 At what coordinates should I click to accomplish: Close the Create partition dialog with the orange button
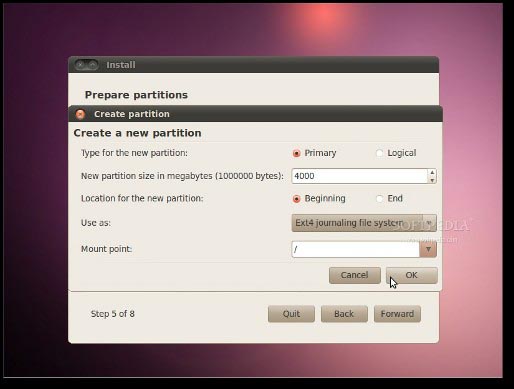(x=80, y=114)
